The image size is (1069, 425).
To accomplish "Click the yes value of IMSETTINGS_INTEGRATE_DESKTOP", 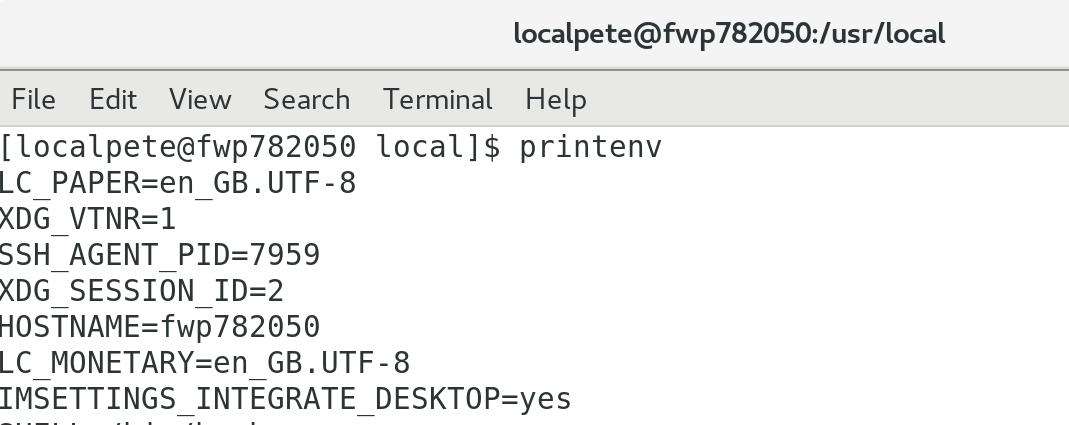I will [x=546, y=399].
